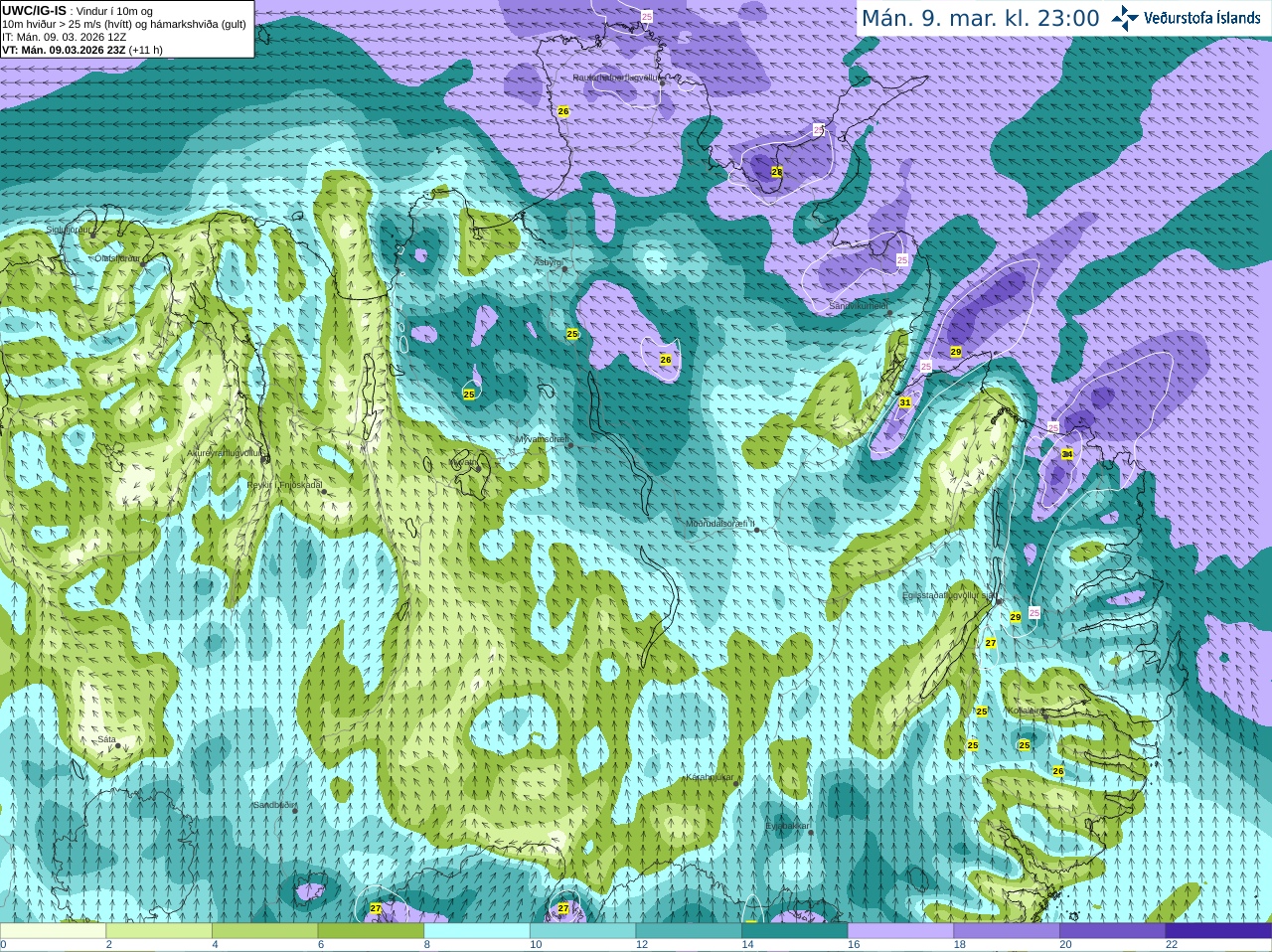Image resolution: width=1272 pixels, height=952 pixels.
Task: Click the Mývatnsöræfi station label
Action: pos(542,439)
